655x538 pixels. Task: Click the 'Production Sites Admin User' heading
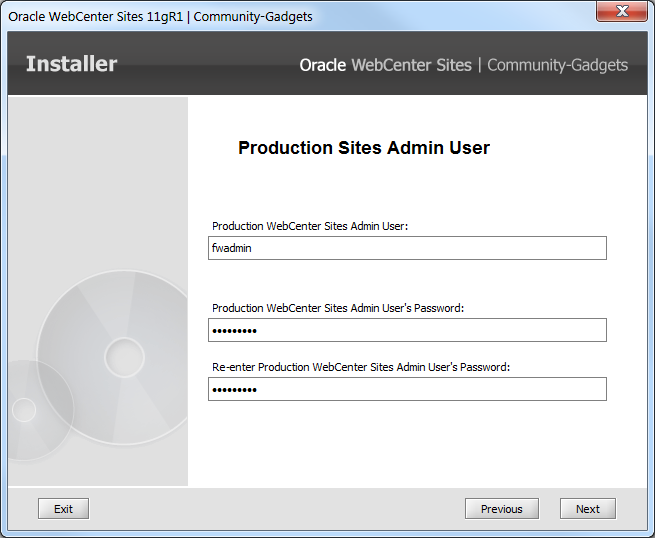point(364,148)
